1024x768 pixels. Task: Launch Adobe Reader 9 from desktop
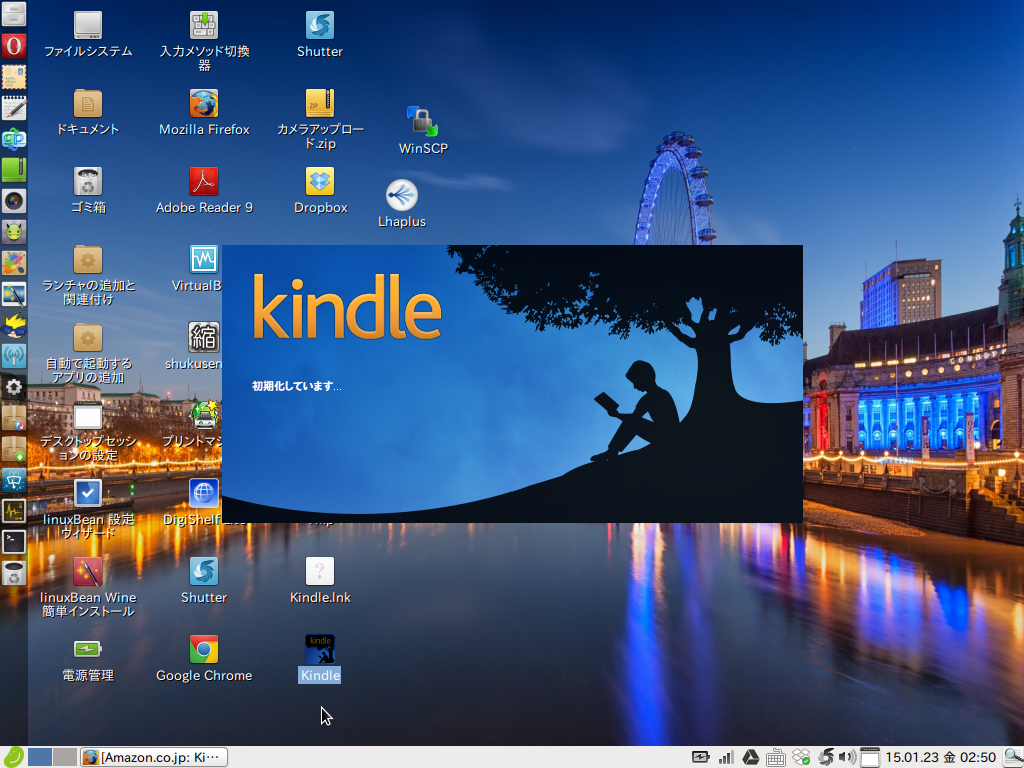coord(204,182)
